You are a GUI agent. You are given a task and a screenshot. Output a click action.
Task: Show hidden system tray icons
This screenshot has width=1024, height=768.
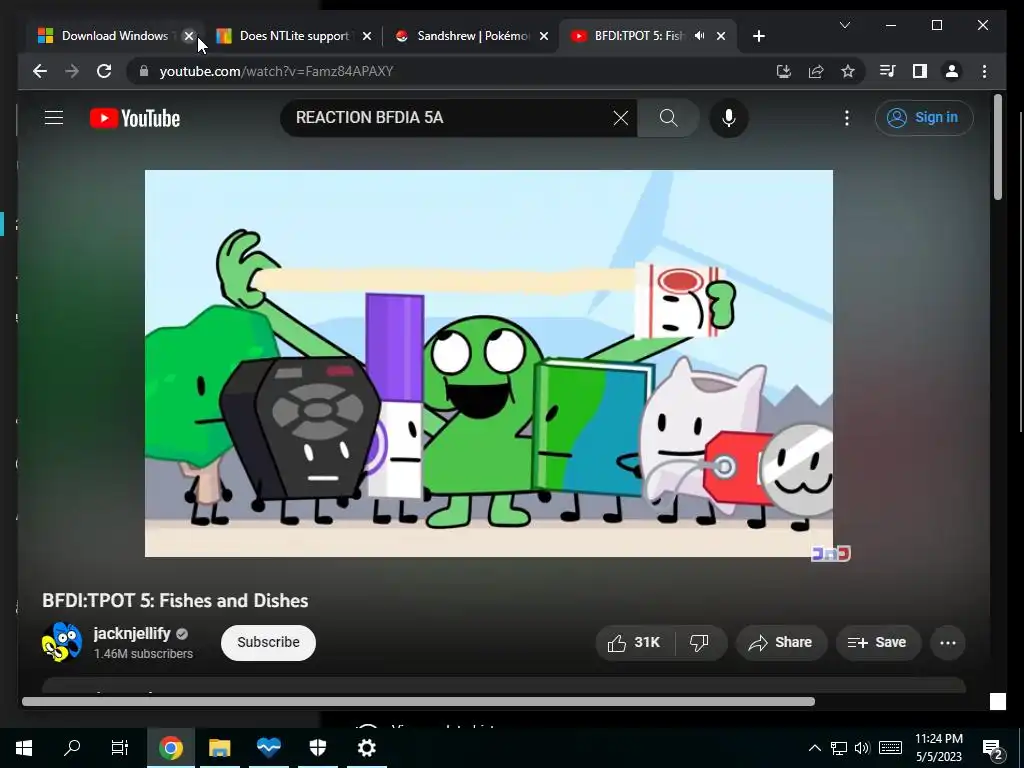(x=814, y=748)
